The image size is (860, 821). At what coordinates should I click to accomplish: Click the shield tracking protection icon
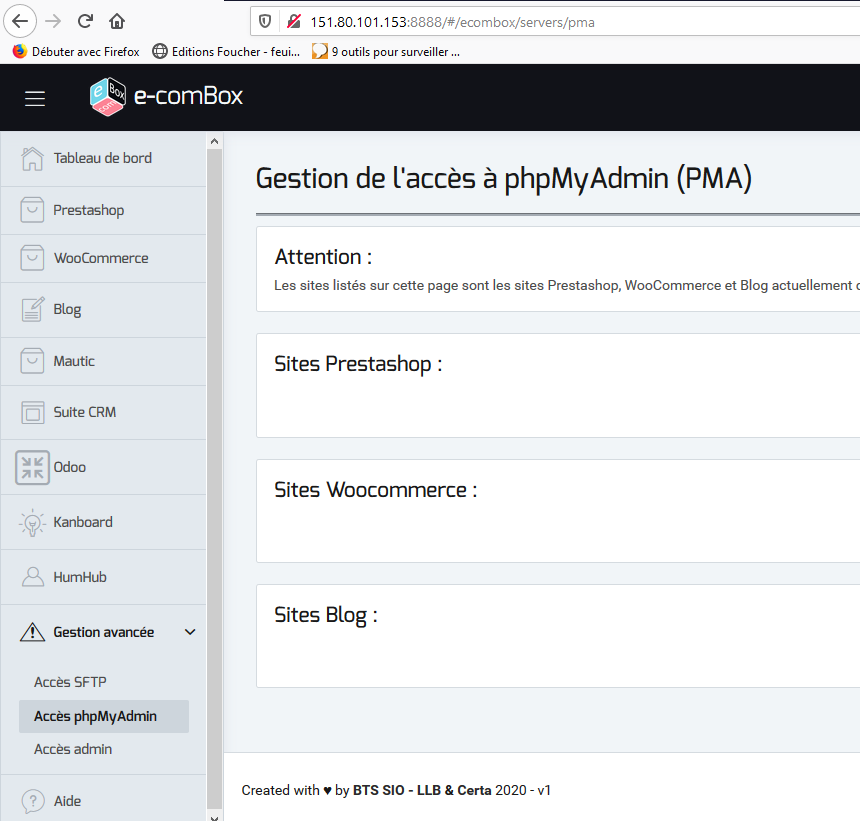tap(265, 21)
